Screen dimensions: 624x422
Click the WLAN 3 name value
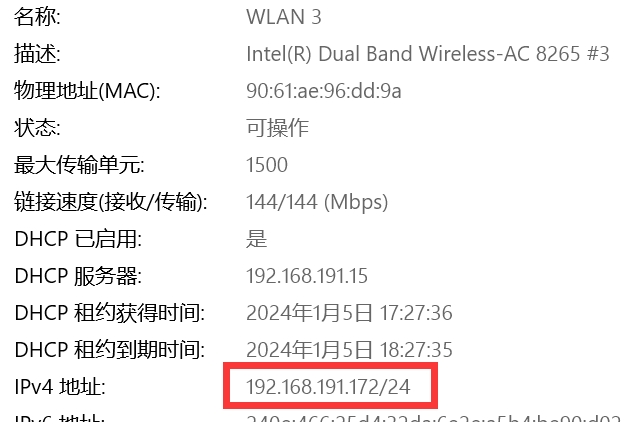284,17
